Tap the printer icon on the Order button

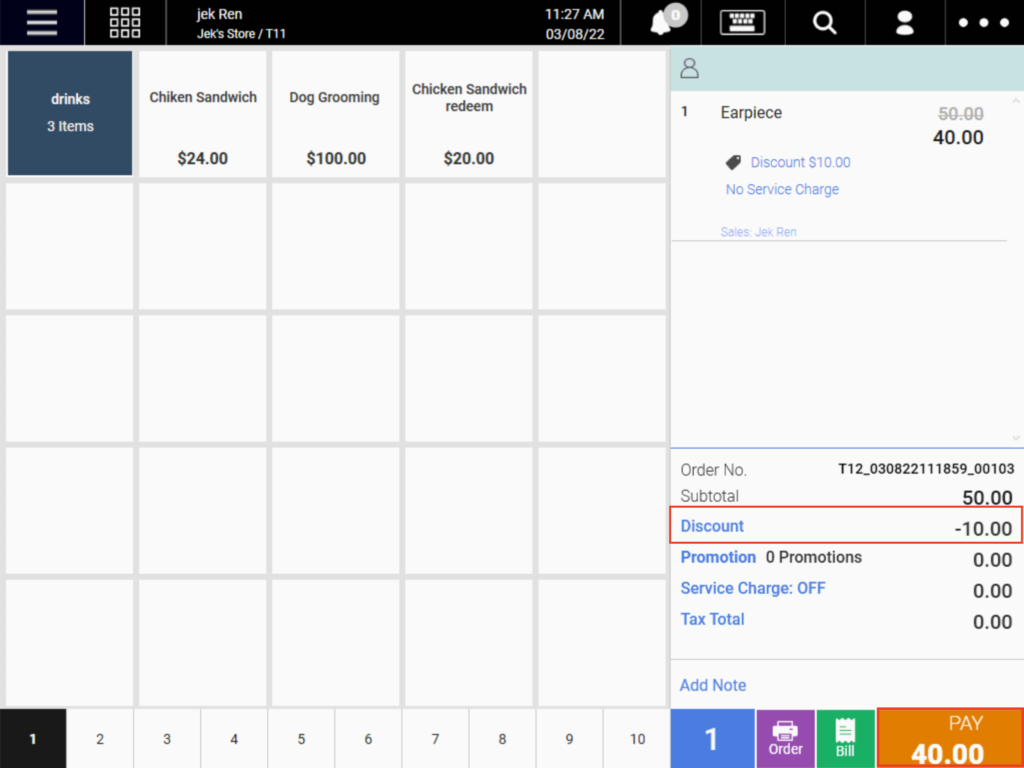(786, 732)
